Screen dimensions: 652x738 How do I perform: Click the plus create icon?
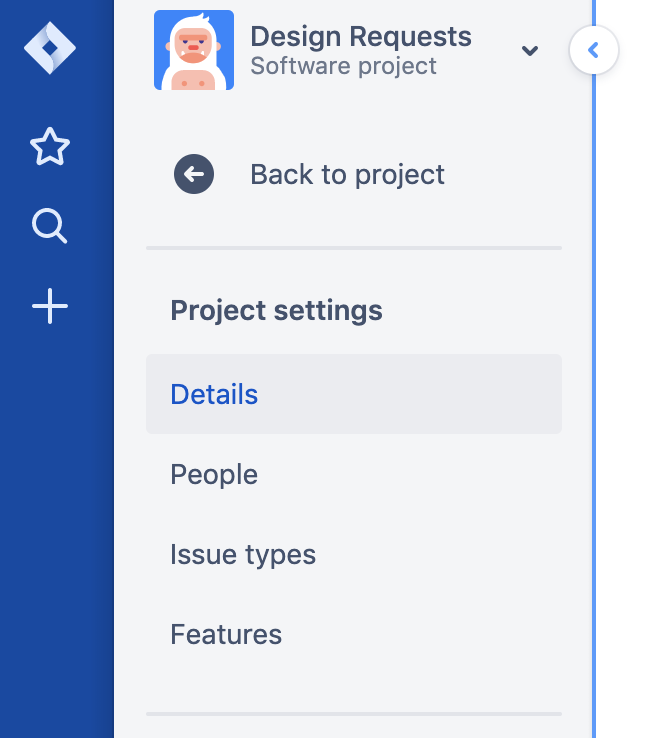pyautogui.click(x=50, y=306)
